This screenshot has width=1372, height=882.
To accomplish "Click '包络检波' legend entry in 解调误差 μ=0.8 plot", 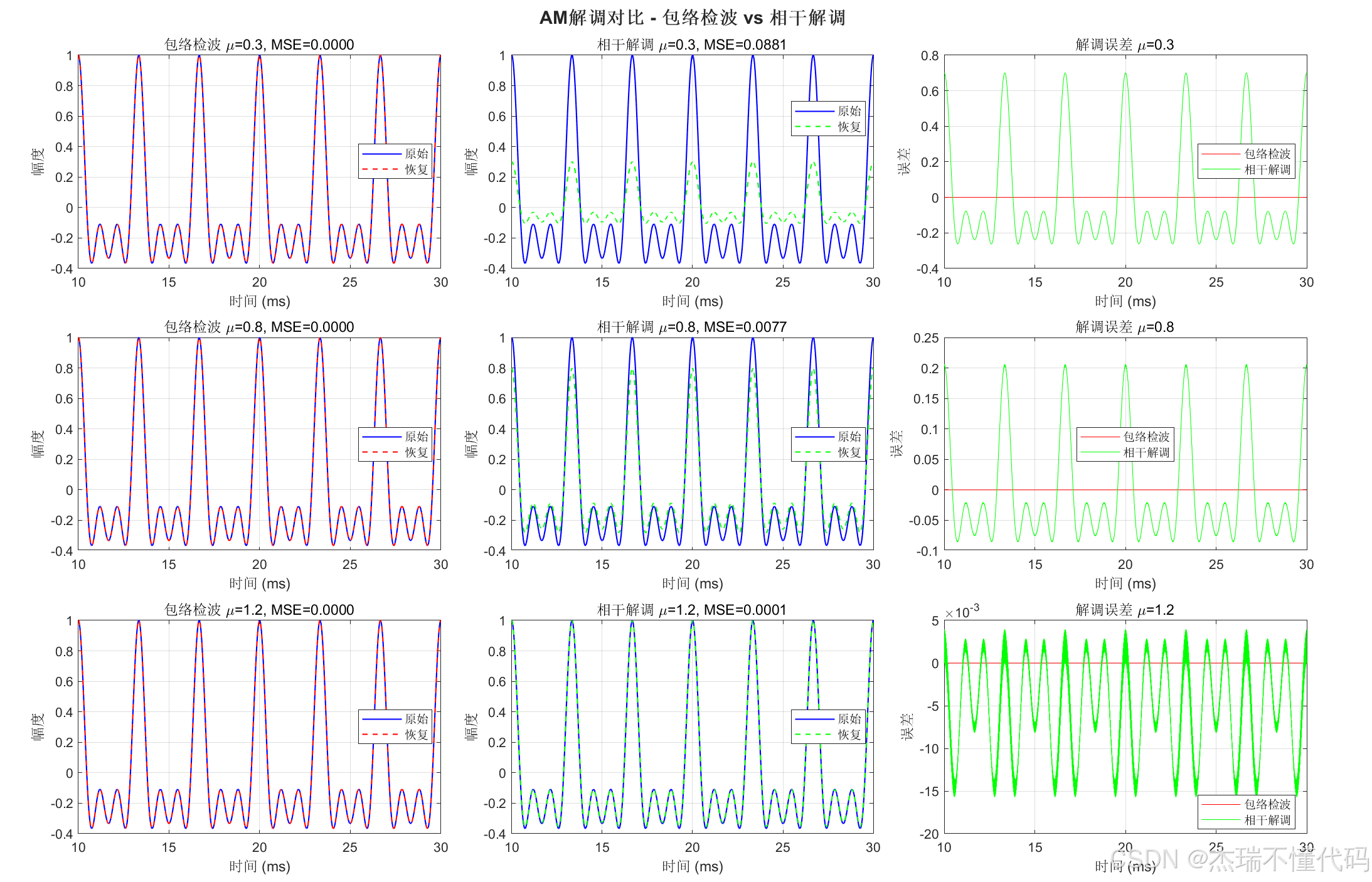I will point(1146,437).
